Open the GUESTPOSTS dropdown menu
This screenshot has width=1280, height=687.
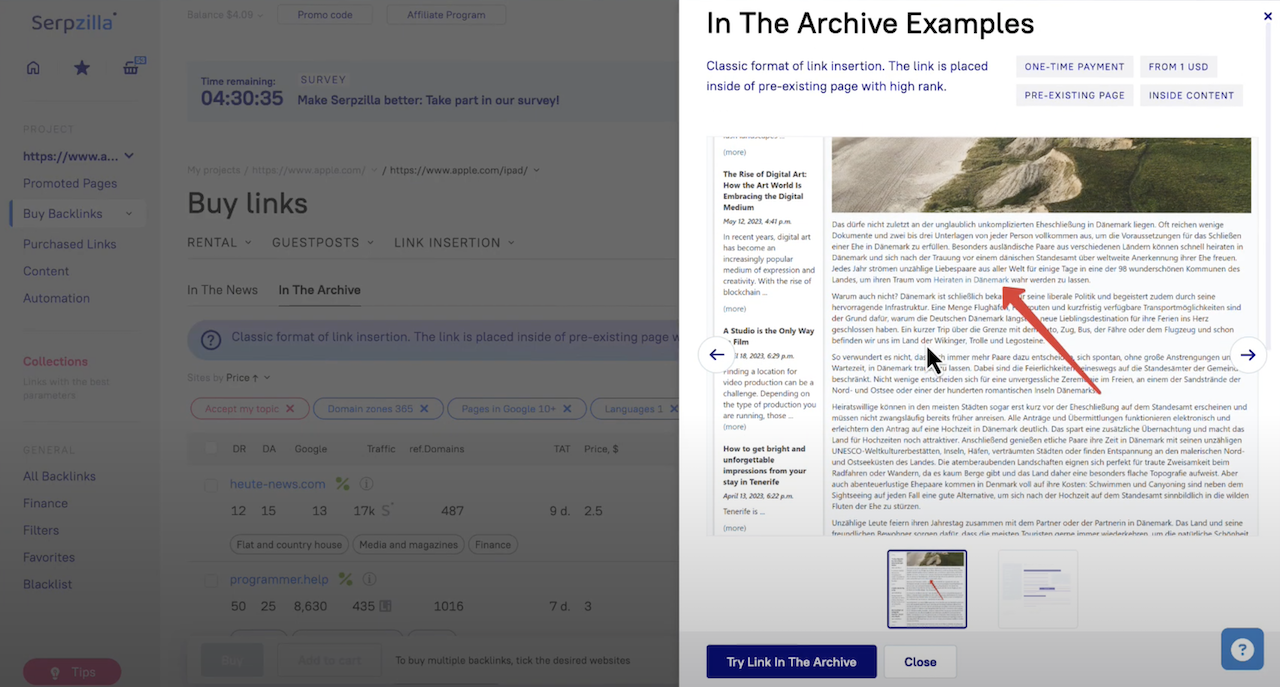point(323,242)
